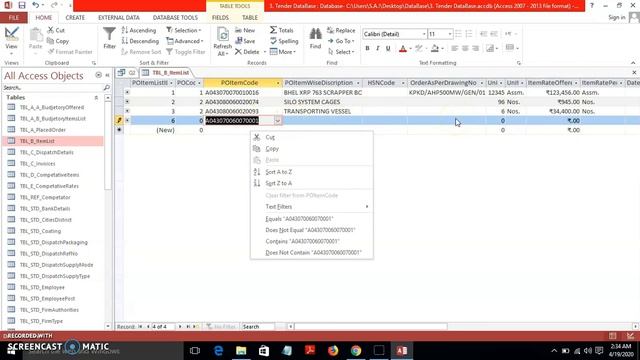Open the View button in ribbon
This screenshot has height=360, width=640.
[11, 41]
